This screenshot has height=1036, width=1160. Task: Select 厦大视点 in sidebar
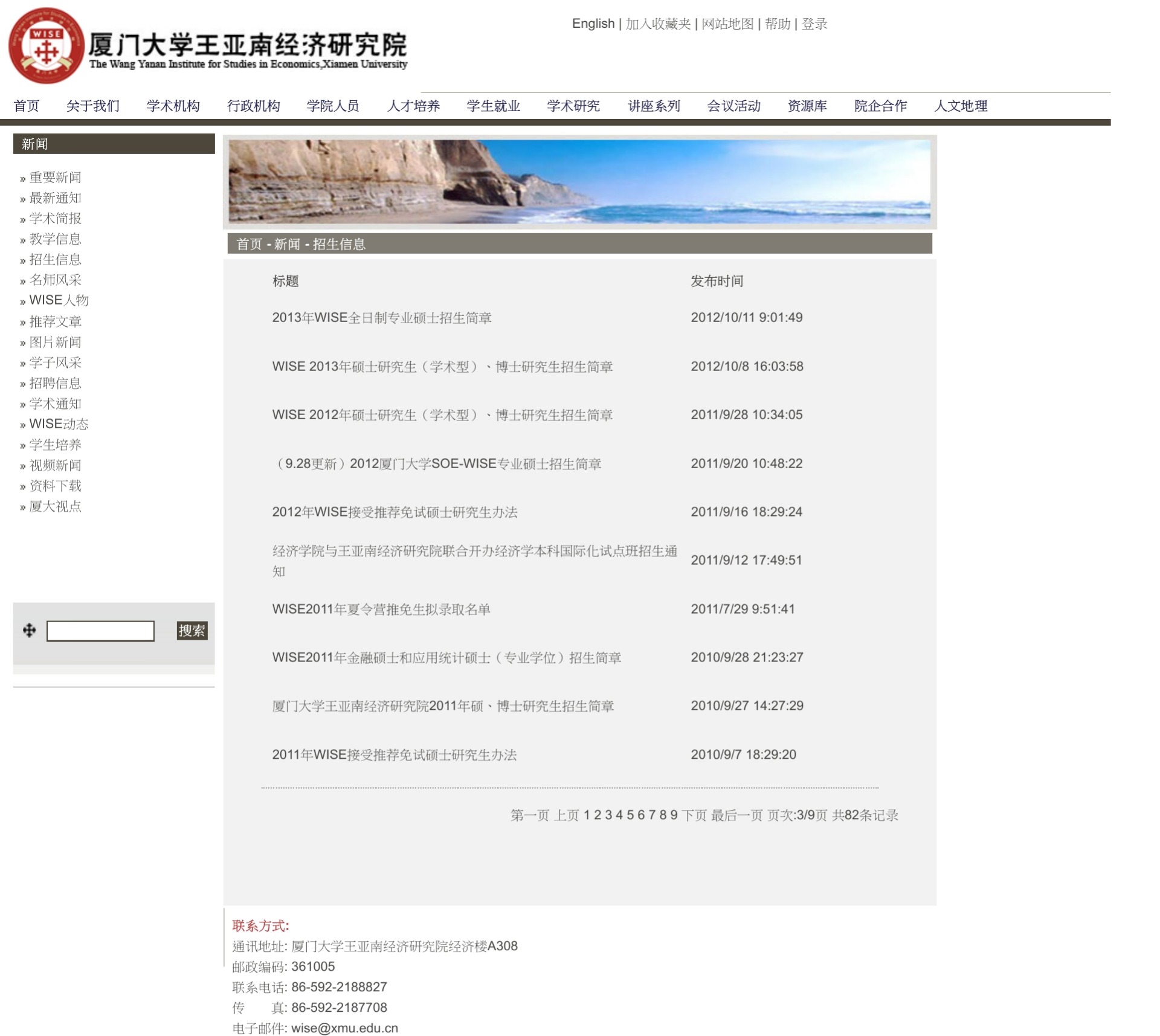[x=55, y=506]
